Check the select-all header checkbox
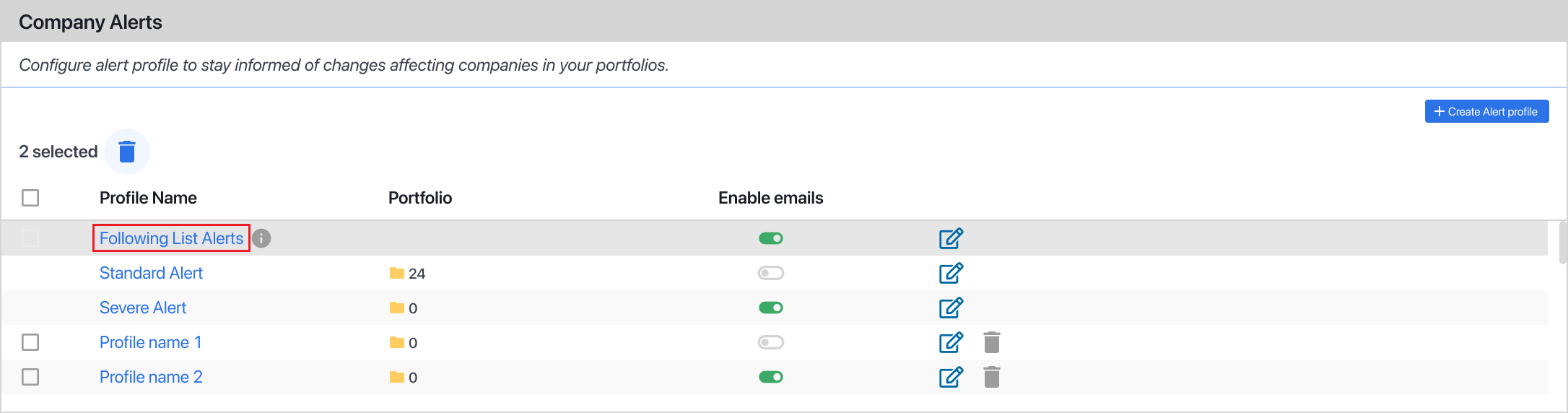 pos(30,198)
